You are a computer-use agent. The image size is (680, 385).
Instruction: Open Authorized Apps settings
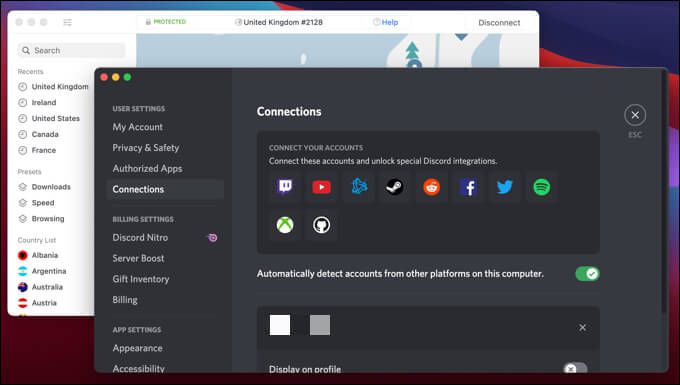pos(147,169)
